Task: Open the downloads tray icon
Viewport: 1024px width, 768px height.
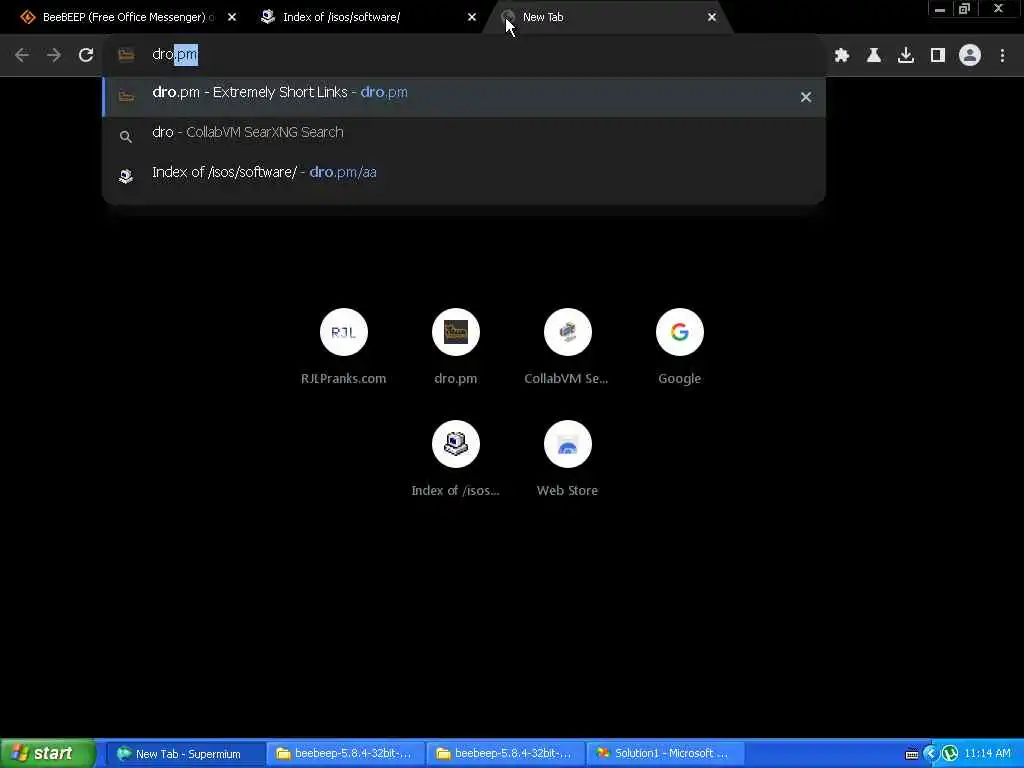Action: point(906,55)
